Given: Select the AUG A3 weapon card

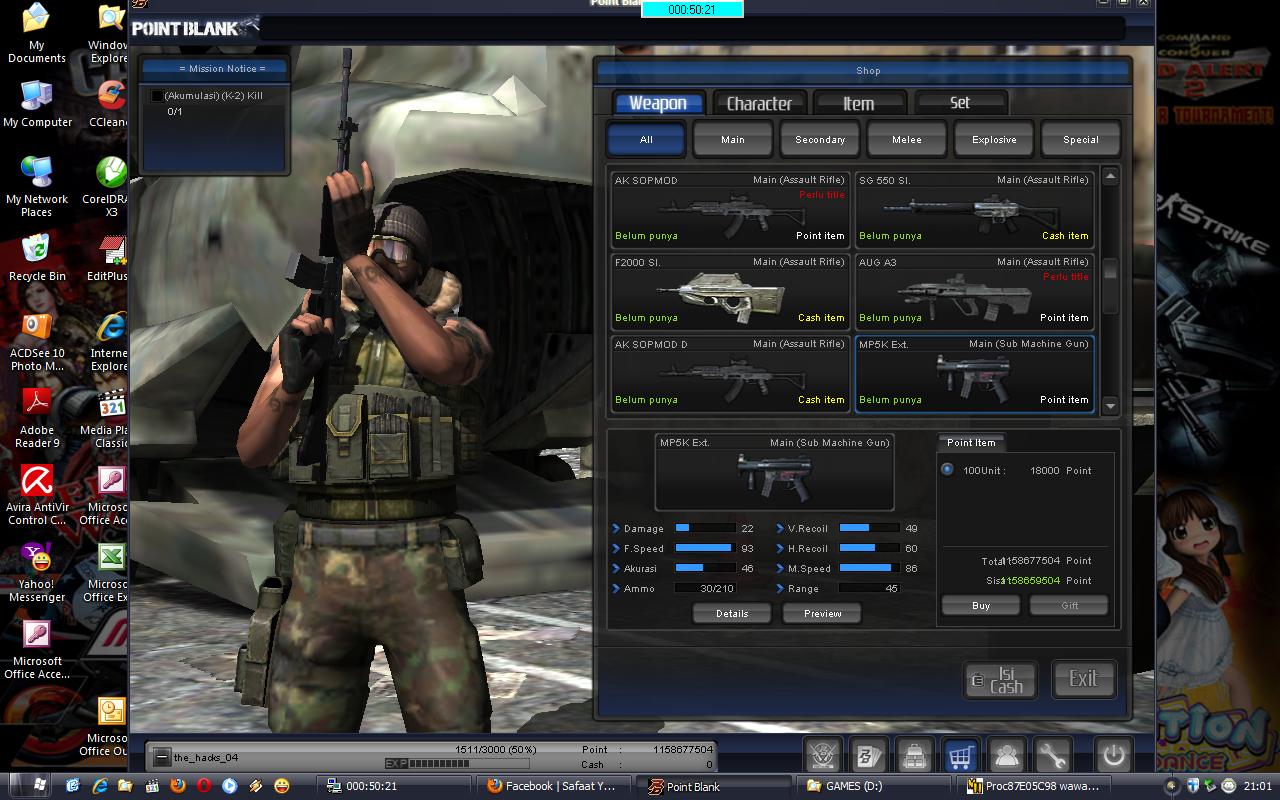Looking at the screenshot, I should (x=974, y=290).
